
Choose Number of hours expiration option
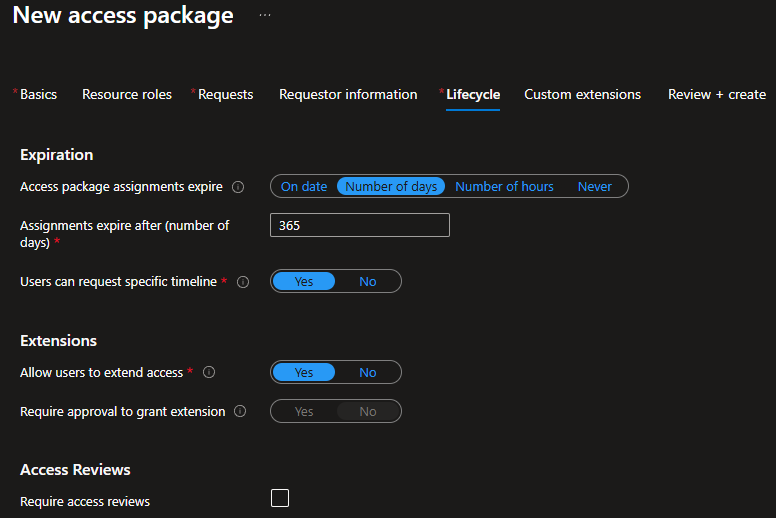[x=504, y=187]
